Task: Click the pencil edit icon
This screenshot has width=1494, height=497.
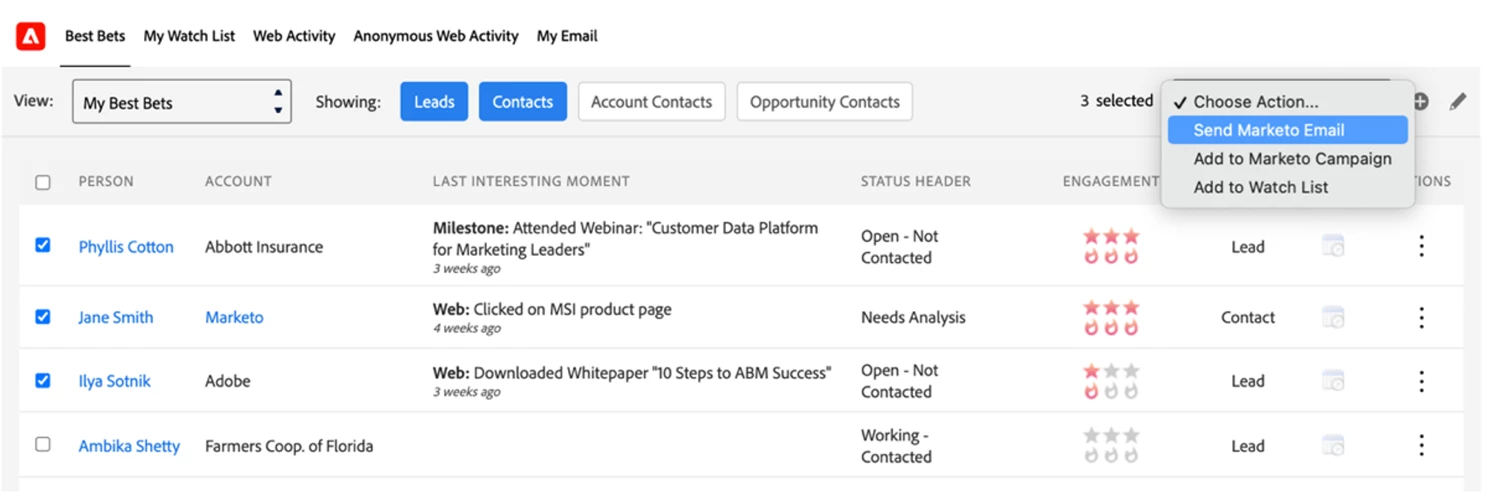Action: pyautogui.click(x=1458, y=101)
